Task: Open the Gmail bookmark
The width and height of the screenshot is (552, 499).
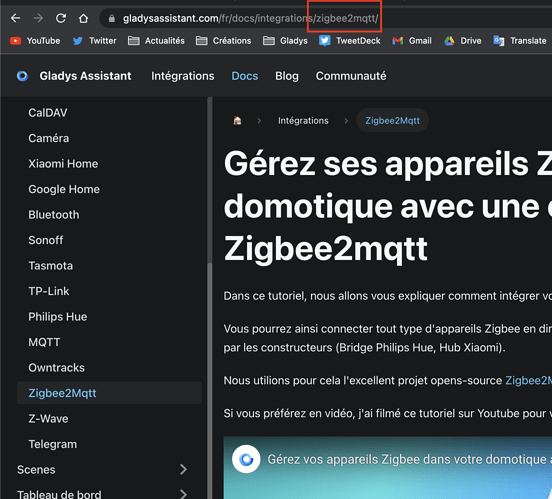Action: point(412,41)
